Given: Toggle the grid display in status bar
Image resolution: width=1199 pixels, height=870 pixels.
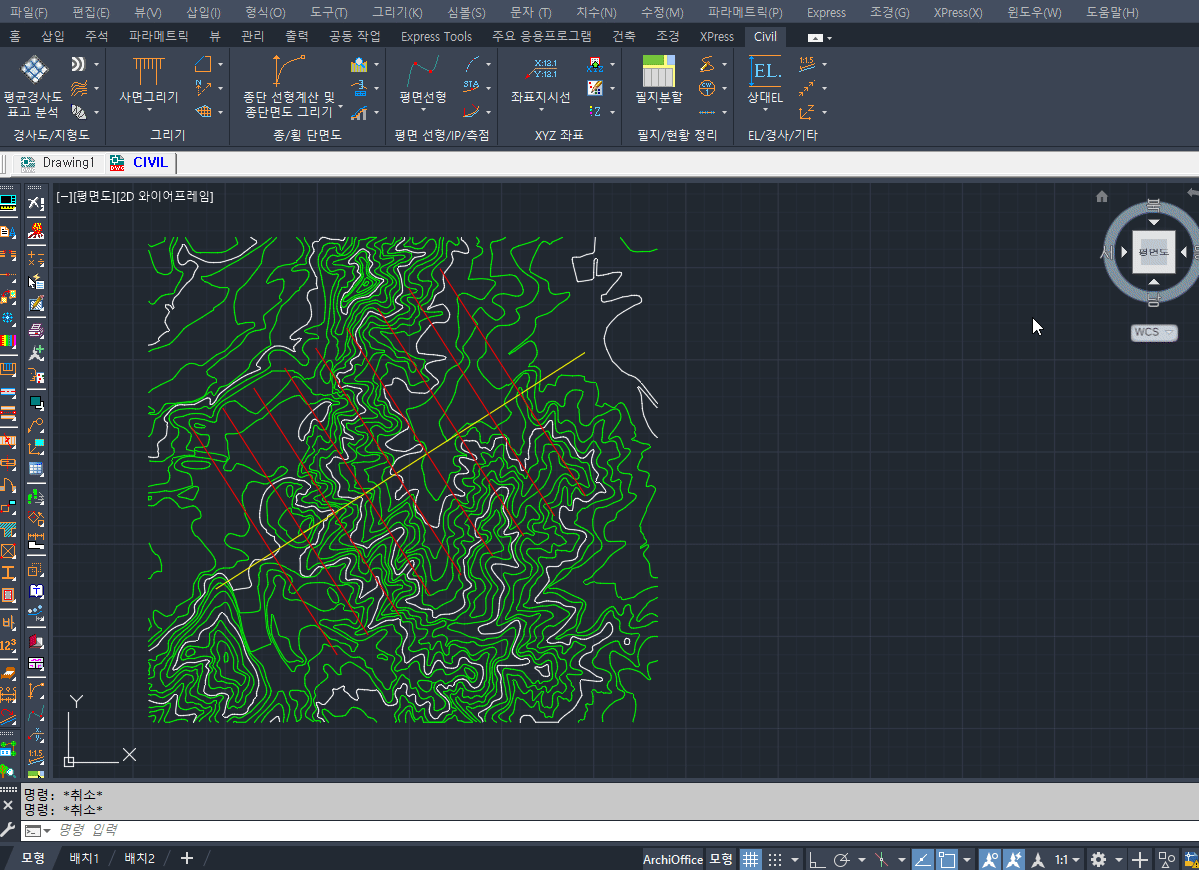Looking at the screenshot, I should point(750,859).
